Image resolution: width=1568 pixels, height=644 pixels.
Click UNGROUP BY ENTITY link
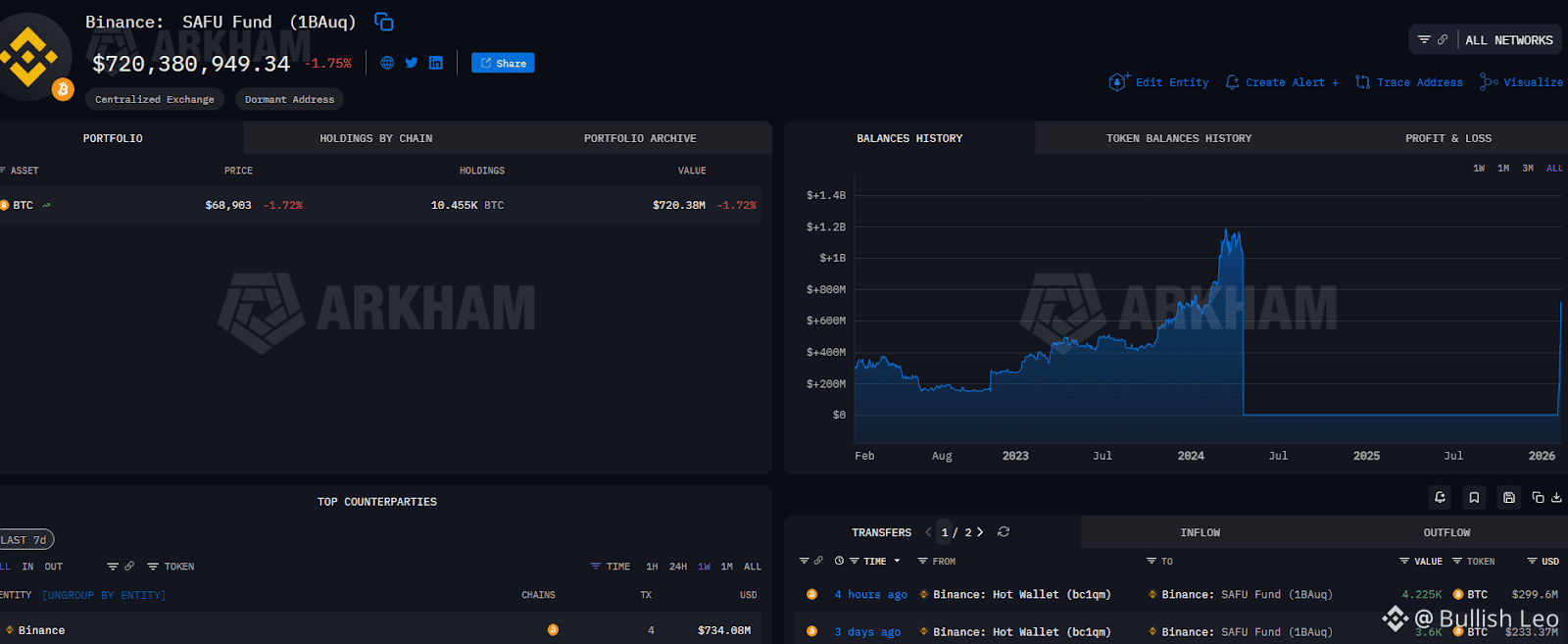tap(104, 595)
